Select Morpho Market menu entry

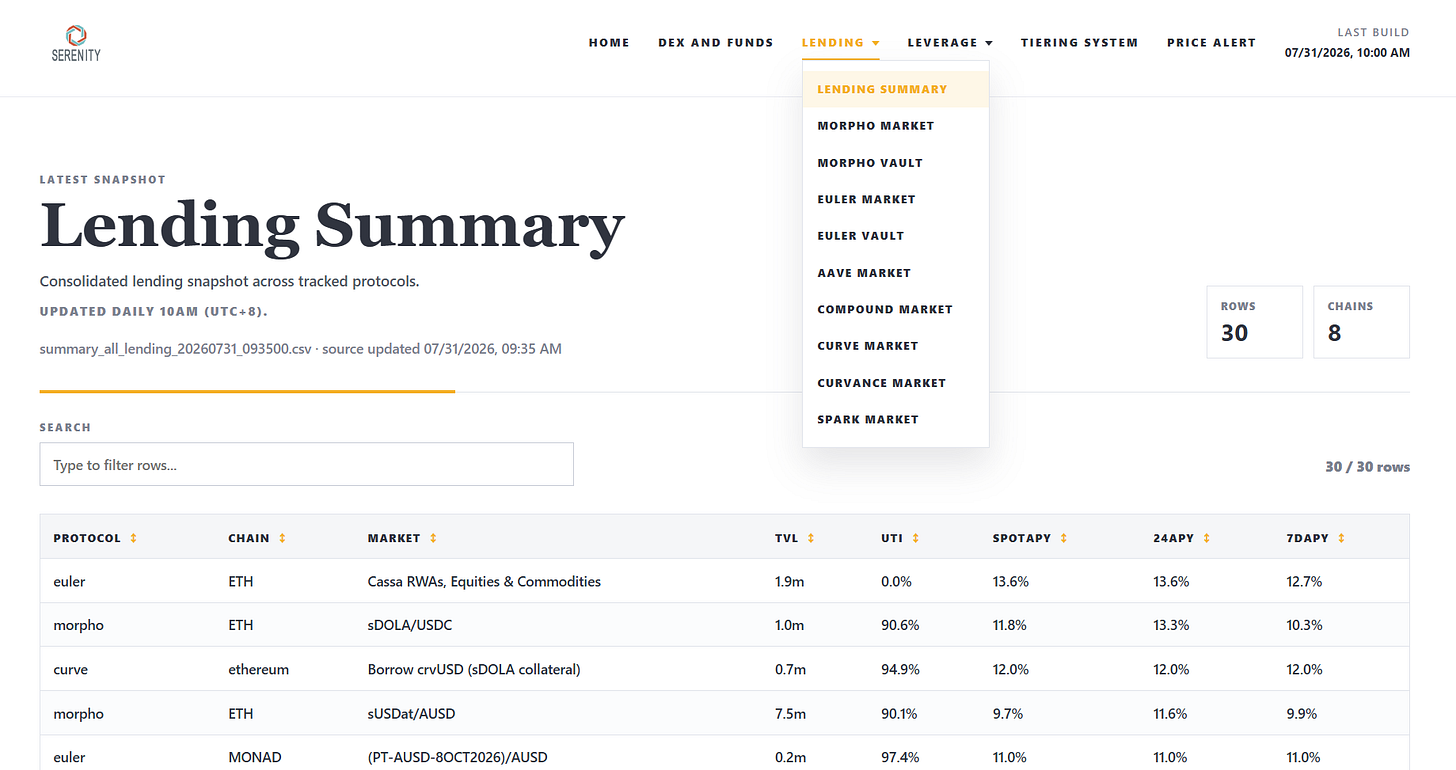click(x=896, y=126)
